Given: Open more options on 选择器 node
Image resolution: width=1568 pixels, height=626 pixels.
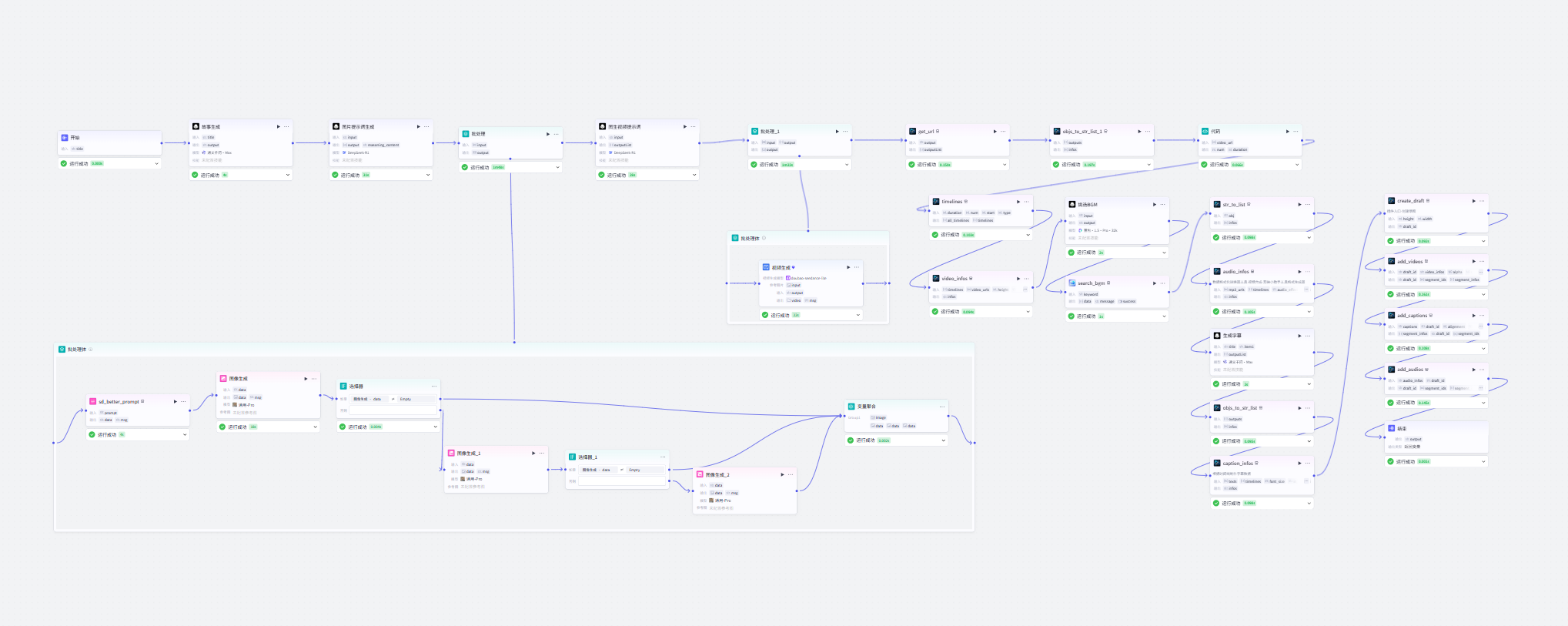Looking at the screenshot, I should [434, 386].
